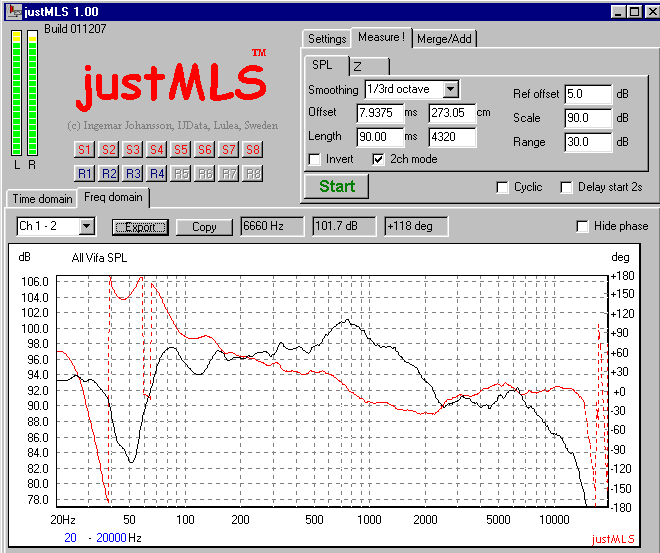Recall stored measurement R4
The image size is (660, 553).
point(157,173)
